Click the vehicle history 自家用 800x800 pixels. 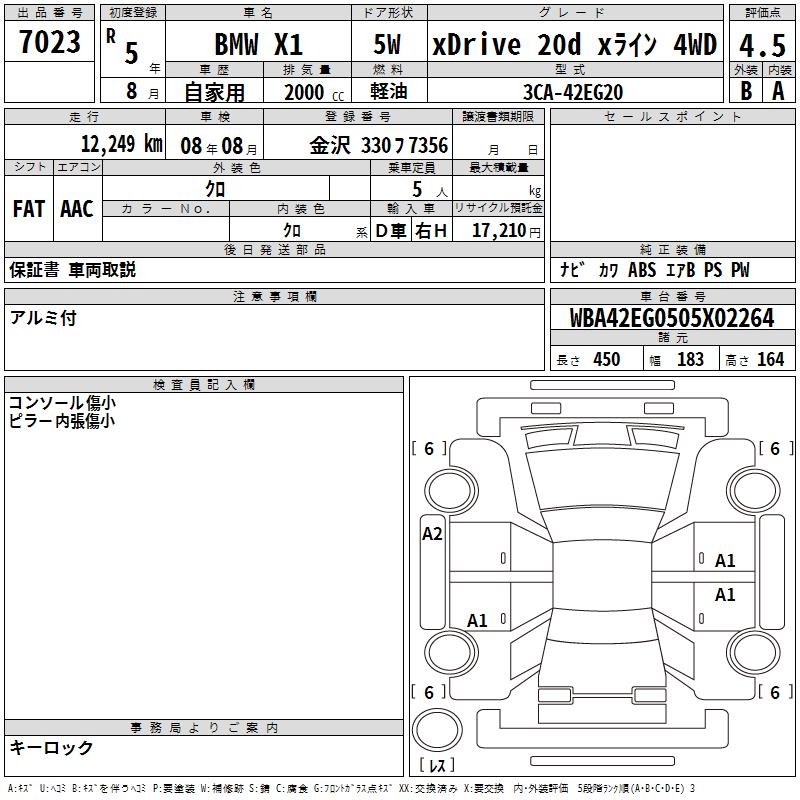214,92
